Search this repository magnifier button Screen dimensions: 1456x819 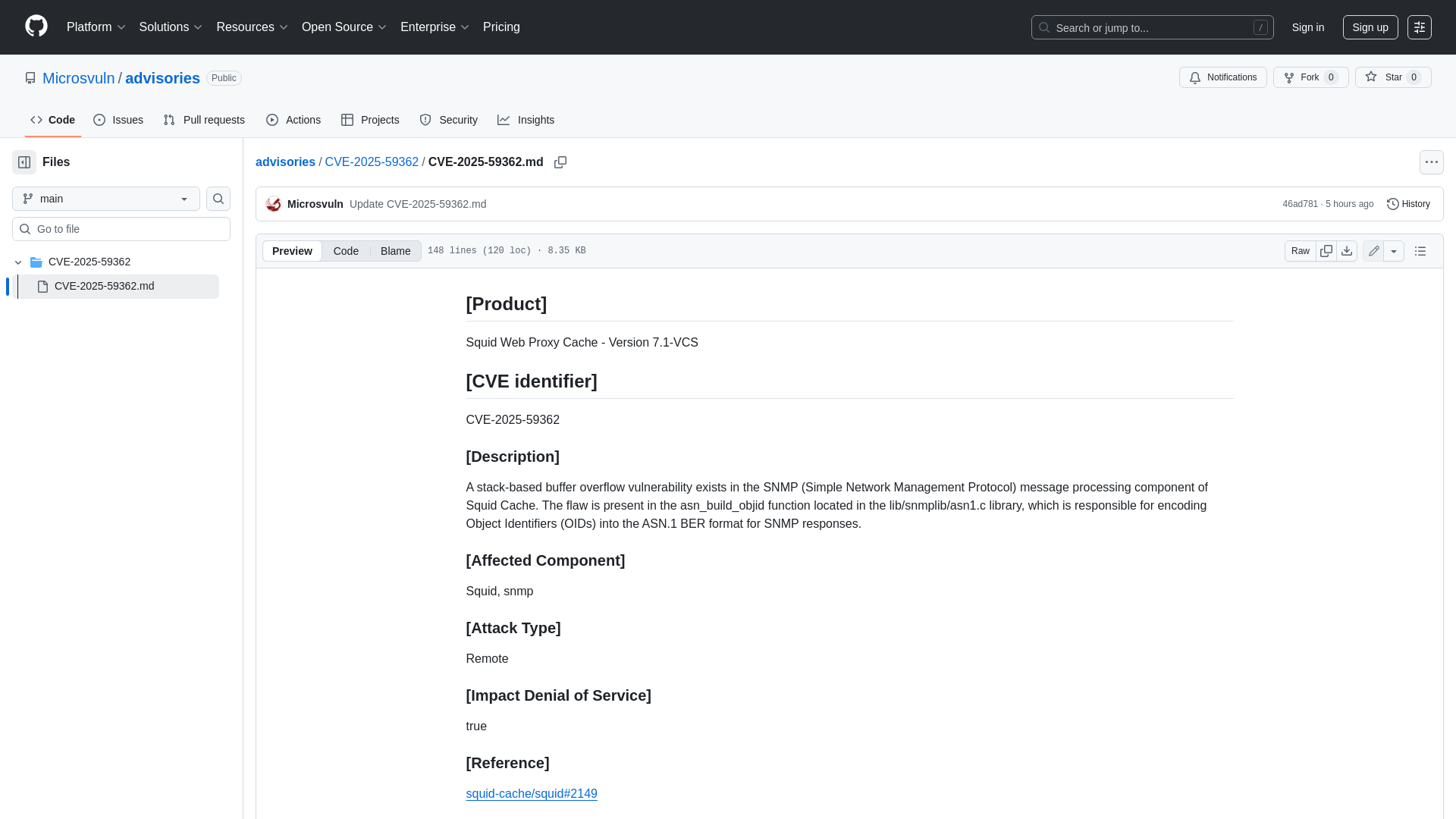tap(218, 199)
